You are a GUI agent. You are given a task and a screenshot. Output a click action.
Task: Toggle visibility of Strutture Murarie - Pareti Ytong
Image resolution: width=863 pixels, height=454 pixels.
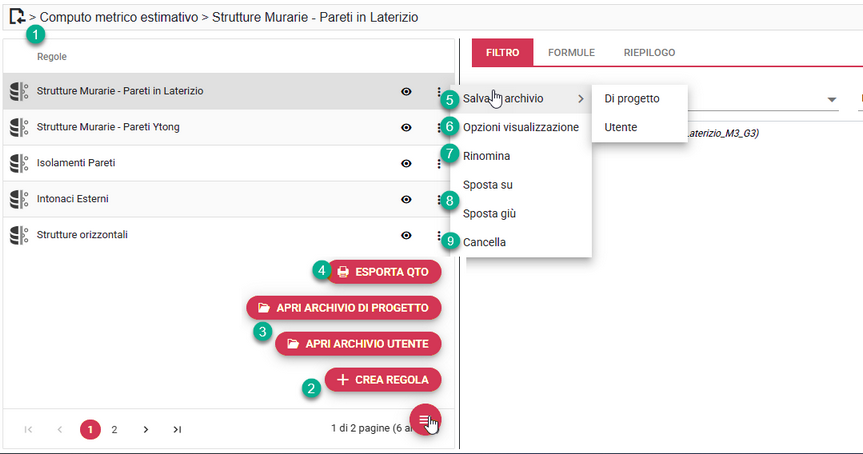tap(406, 127)
